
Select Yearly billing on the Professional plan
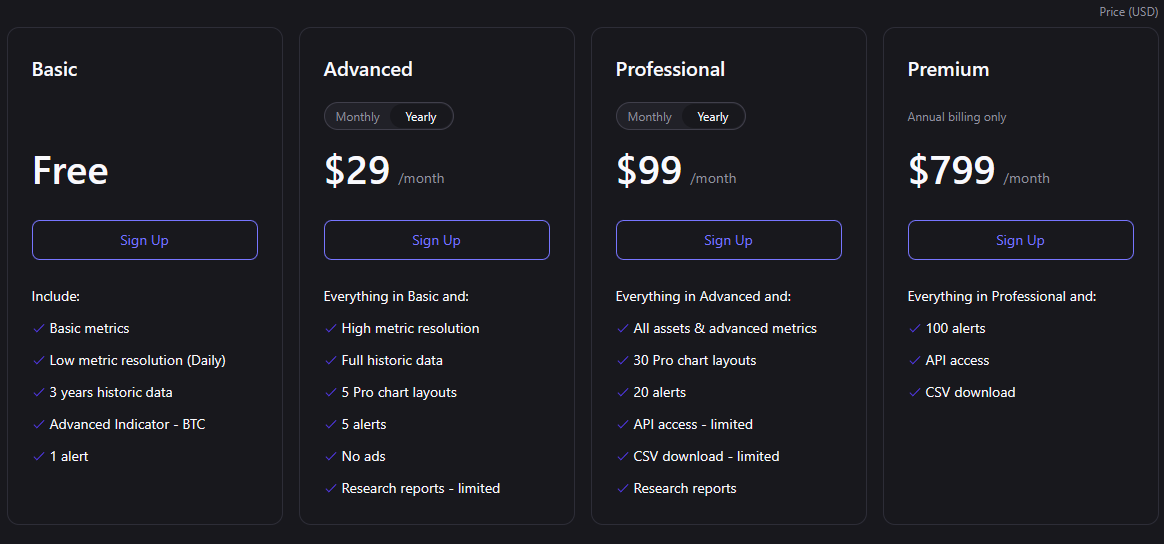713,117
